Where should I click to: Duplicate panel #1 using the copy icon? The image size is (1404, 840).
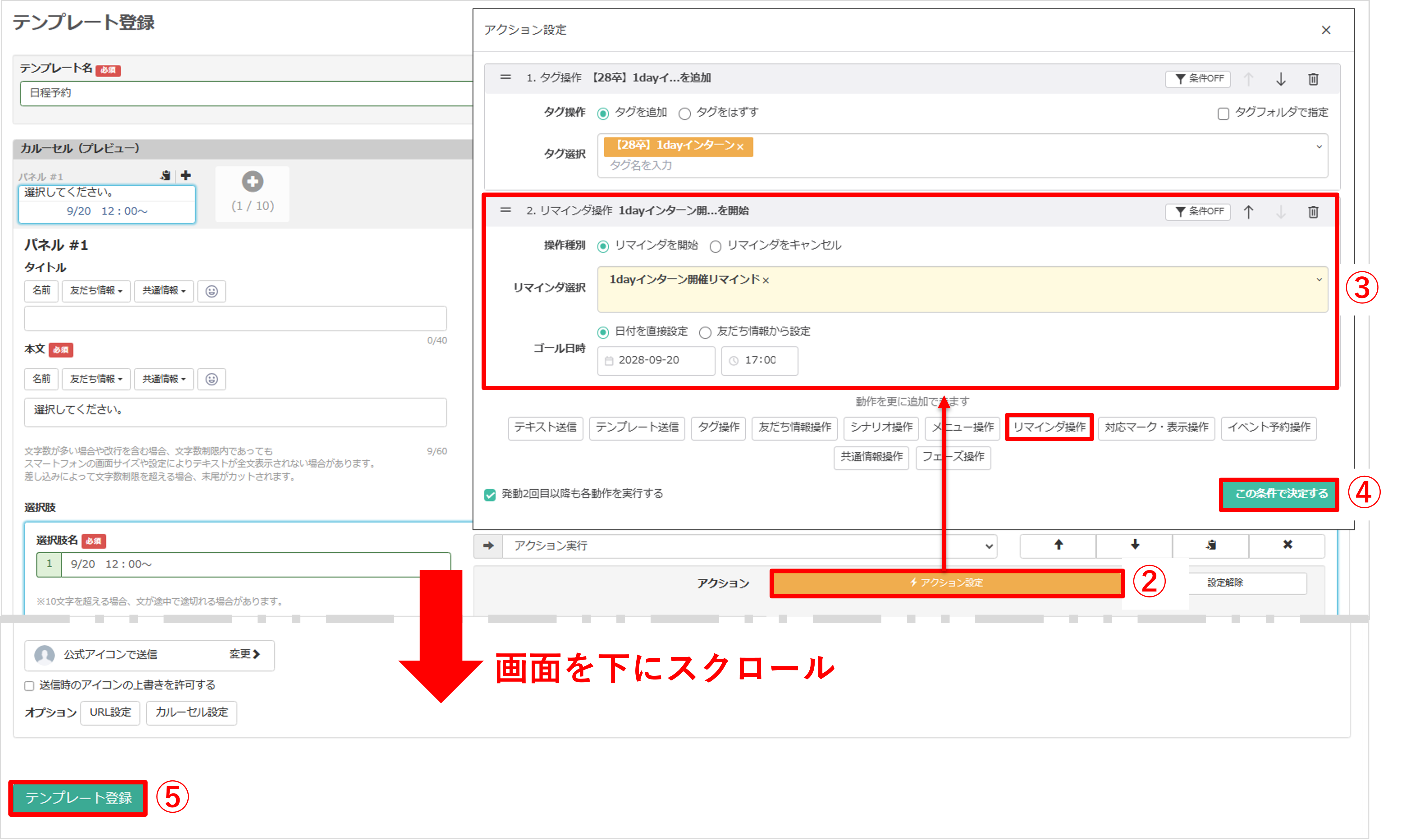point(165,175)
